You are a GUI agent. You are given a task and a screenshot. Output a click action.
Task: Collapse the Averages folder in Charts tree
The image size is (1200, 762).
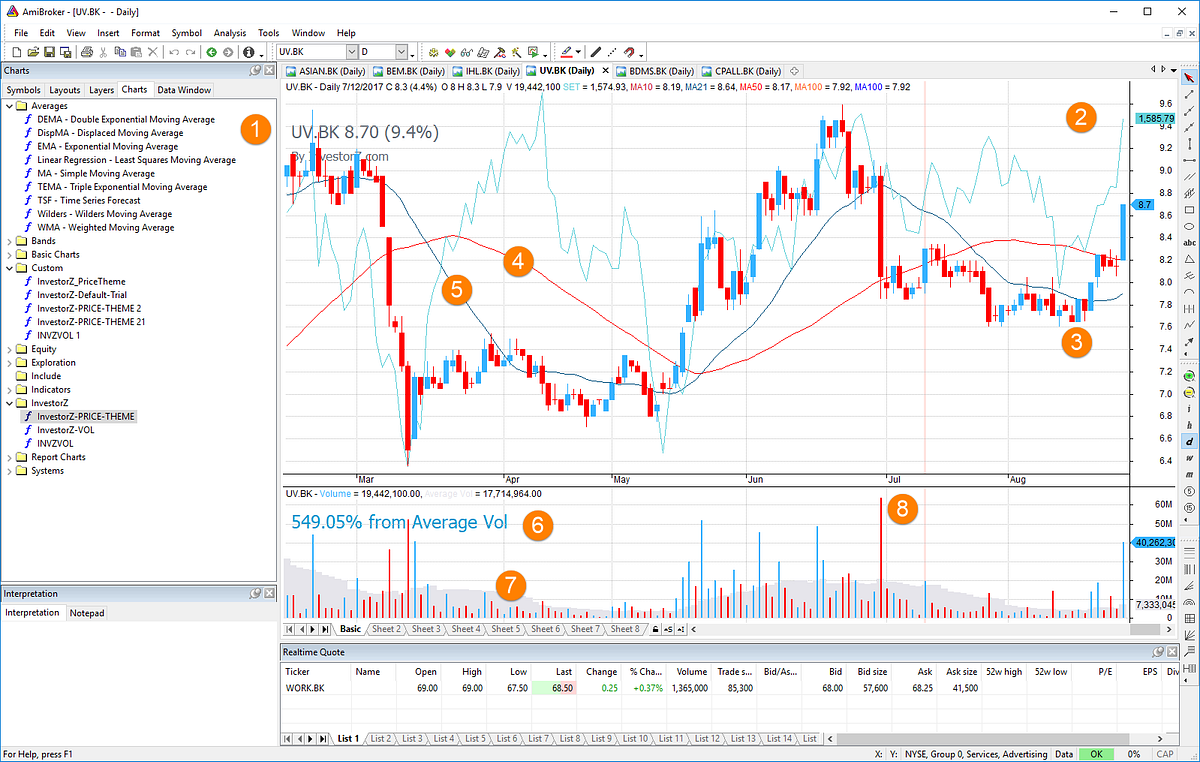[x=9, y=105]
